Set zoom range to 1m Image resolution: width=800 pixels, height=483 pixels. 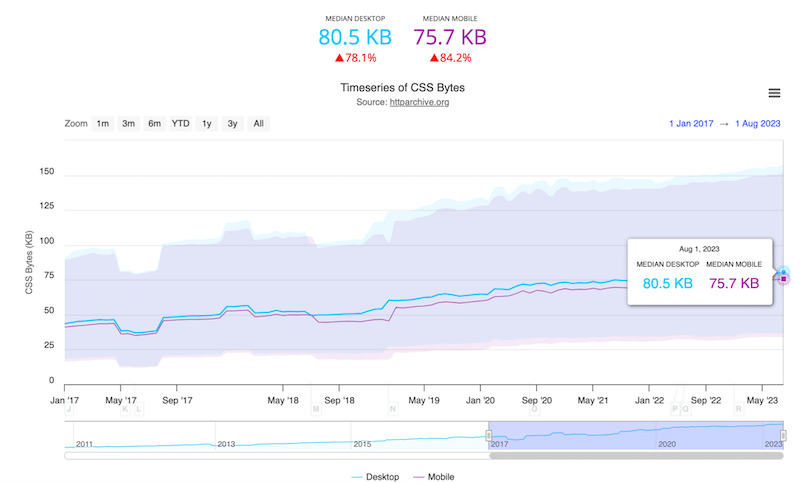tap(103, 124)
